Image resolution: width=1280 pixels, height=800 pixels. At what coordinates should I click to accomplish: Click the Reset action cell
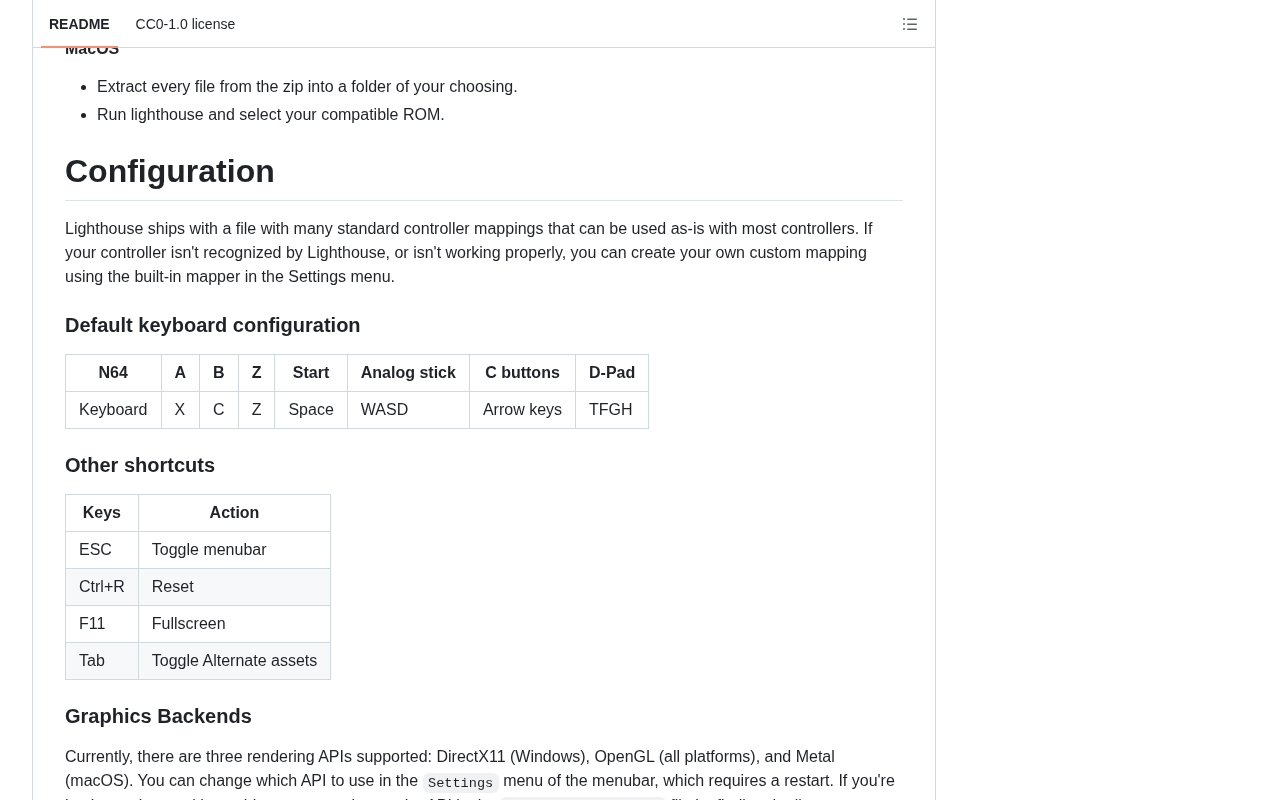(234, 587)
